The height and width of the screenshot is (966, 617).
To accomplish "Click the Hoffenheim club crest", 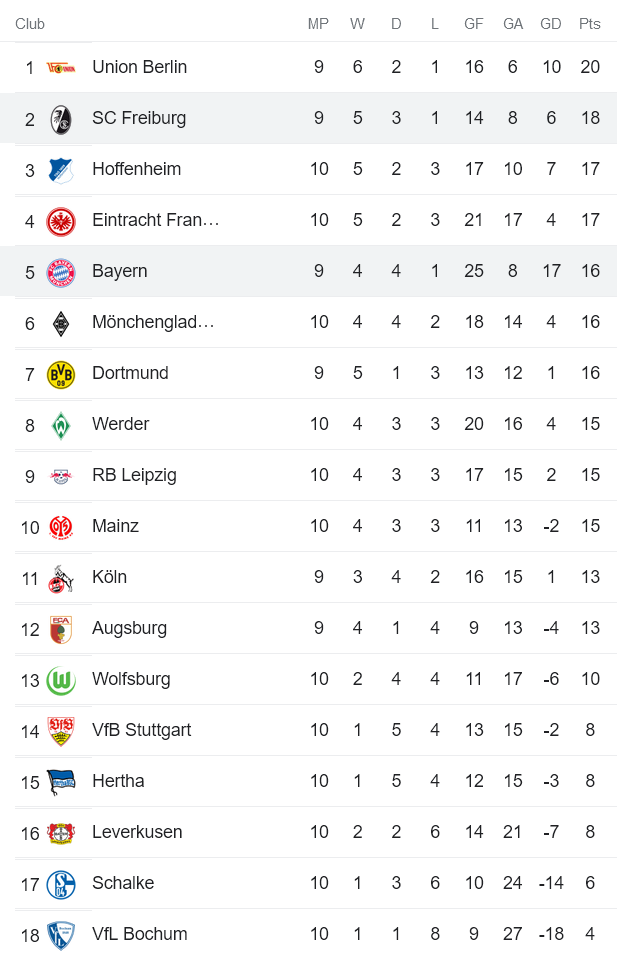I will (60, 169).
